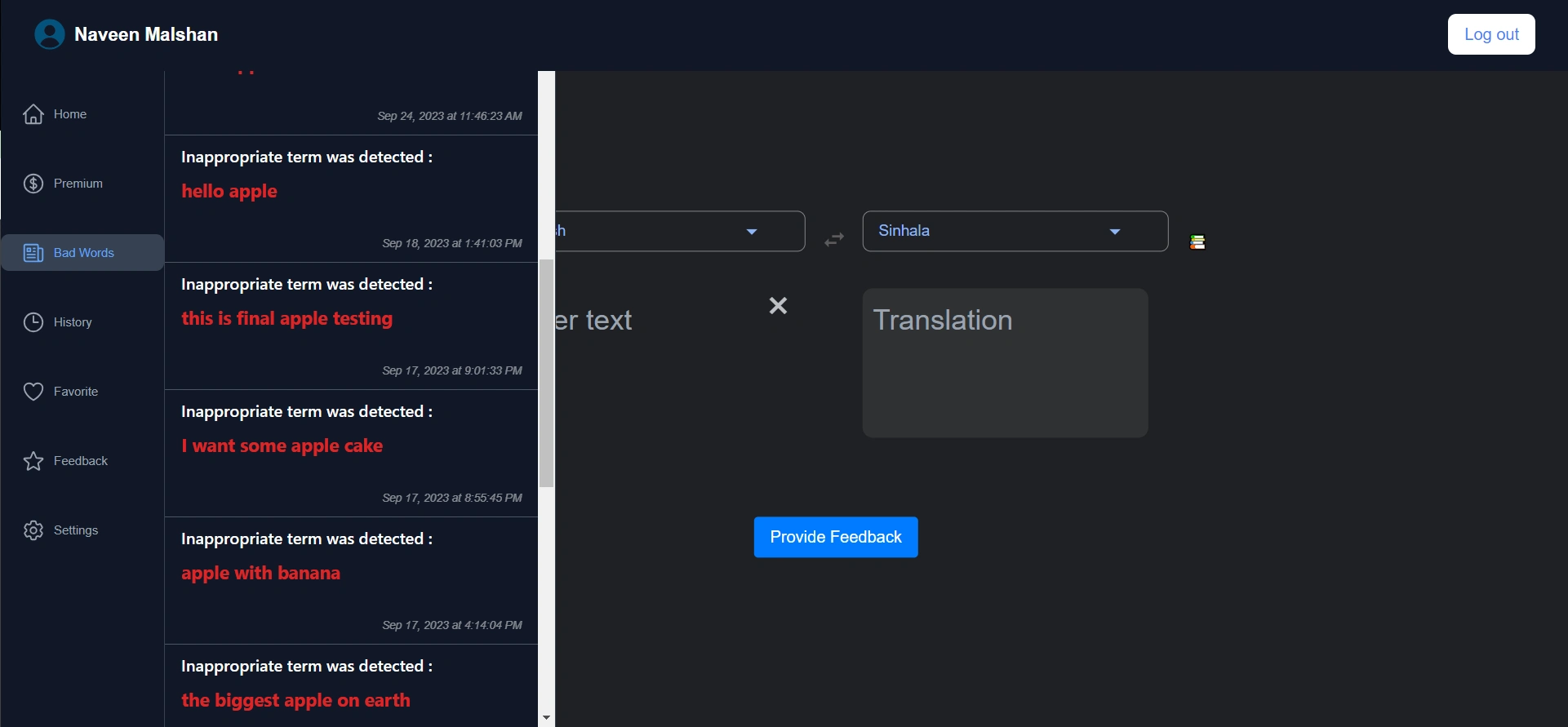Screen dimensions: 1568x727
Task: Click the Naveen Malshan username
Action: tap(146, 34)
